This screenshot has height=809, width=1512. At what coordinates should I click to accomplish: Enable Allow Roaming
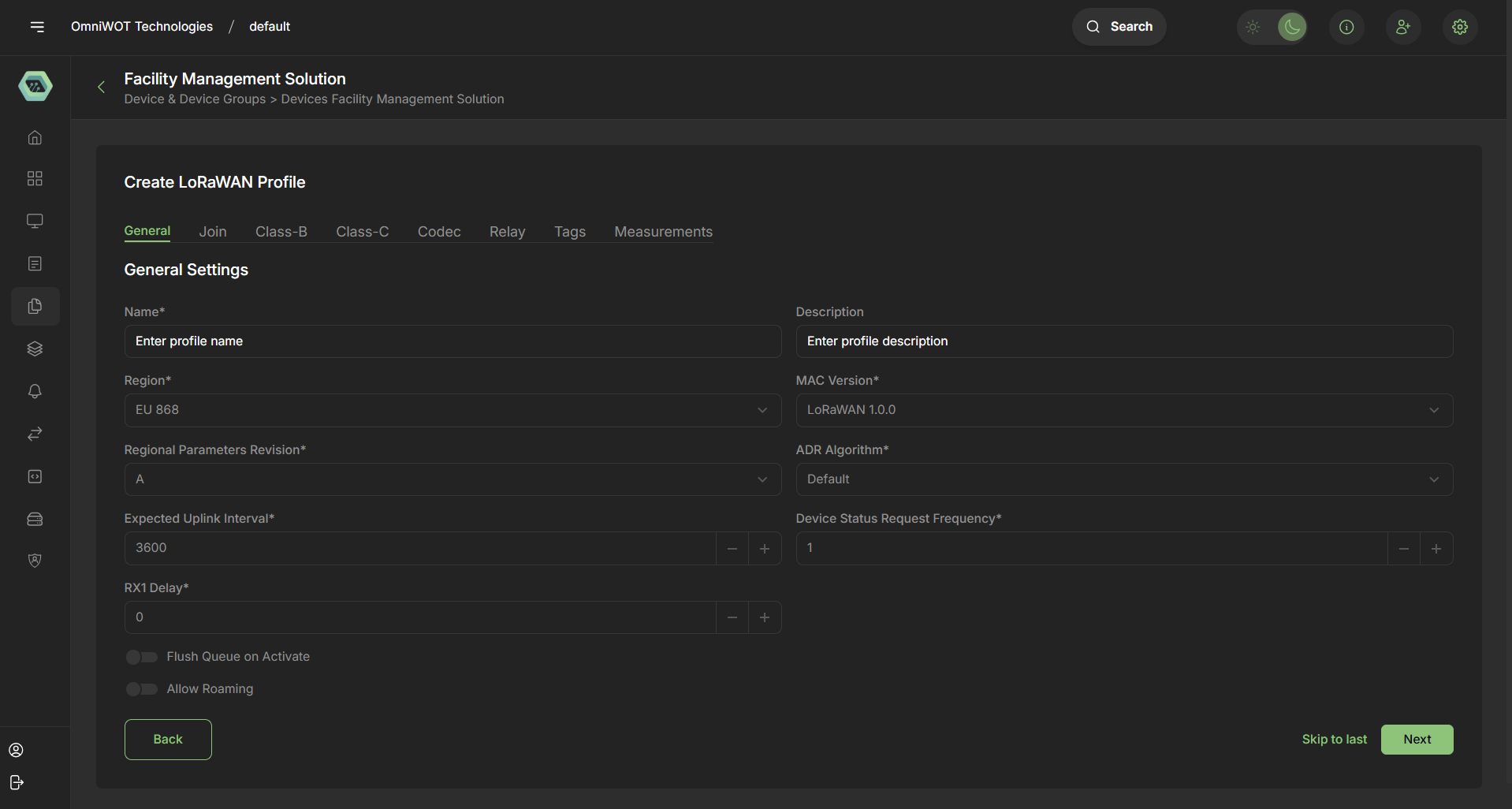click(x=141, y=688)
